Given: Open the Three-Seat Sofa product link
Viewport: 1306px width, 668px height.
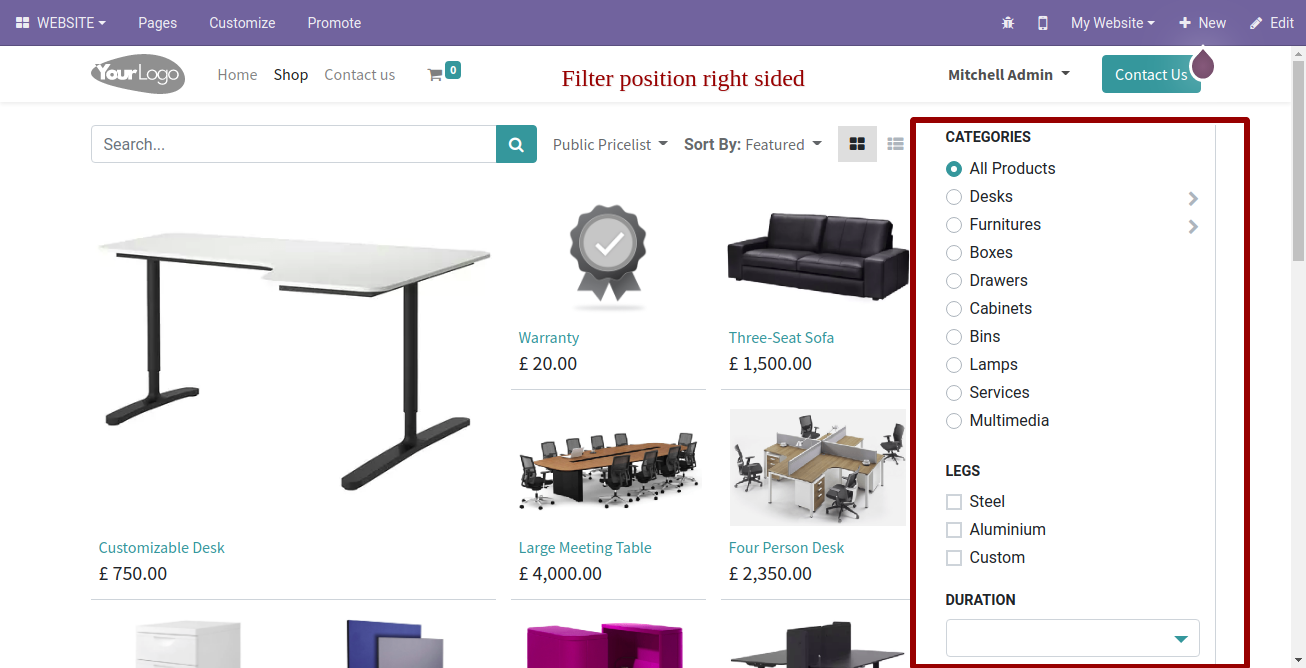Looking at the screenshot, I should tap(781, 337).
